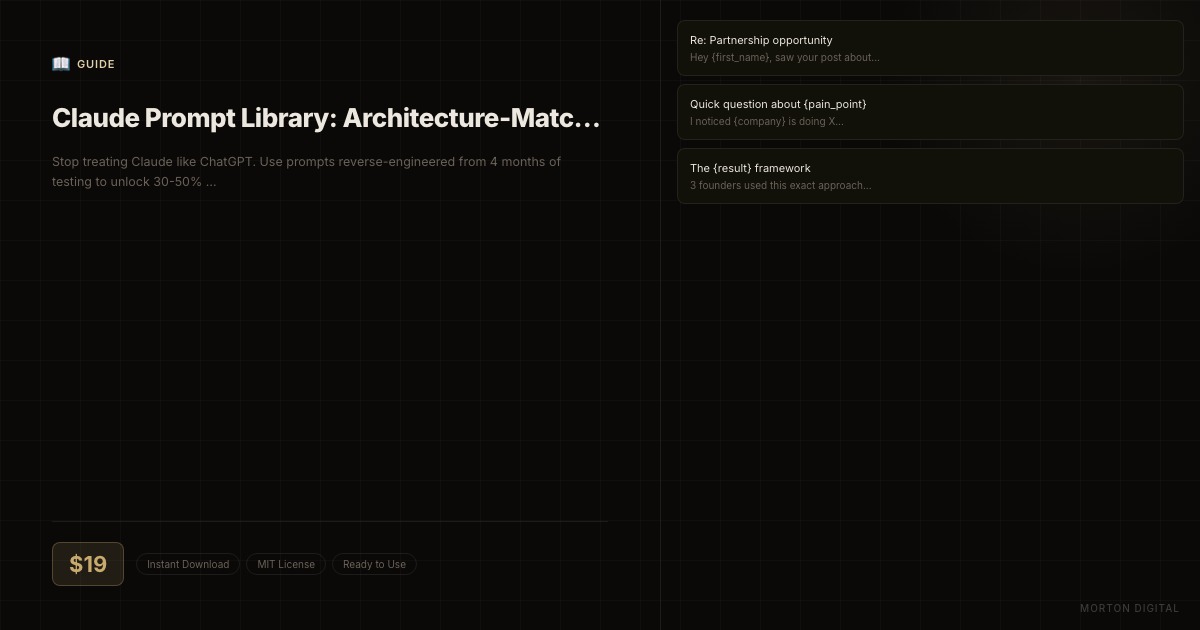
Task: Click '3 founders used this exact approach' text
Action: pos(781,186)
